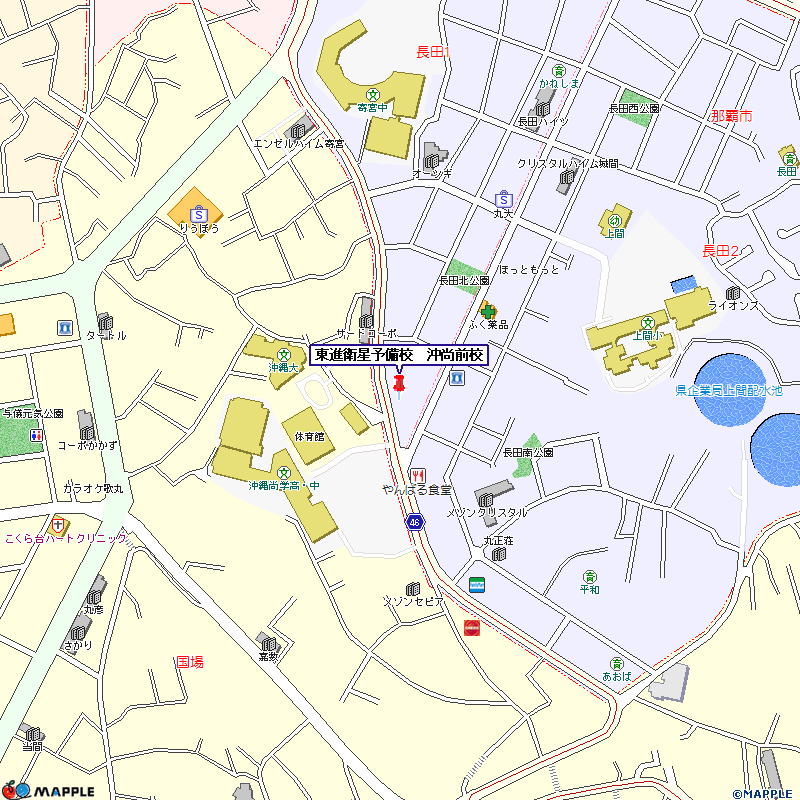Select the こくら台ハートクリニック clinic shield icon
Image resolution: width=800 pixels, height=800 pixels.
coord(60,524)
